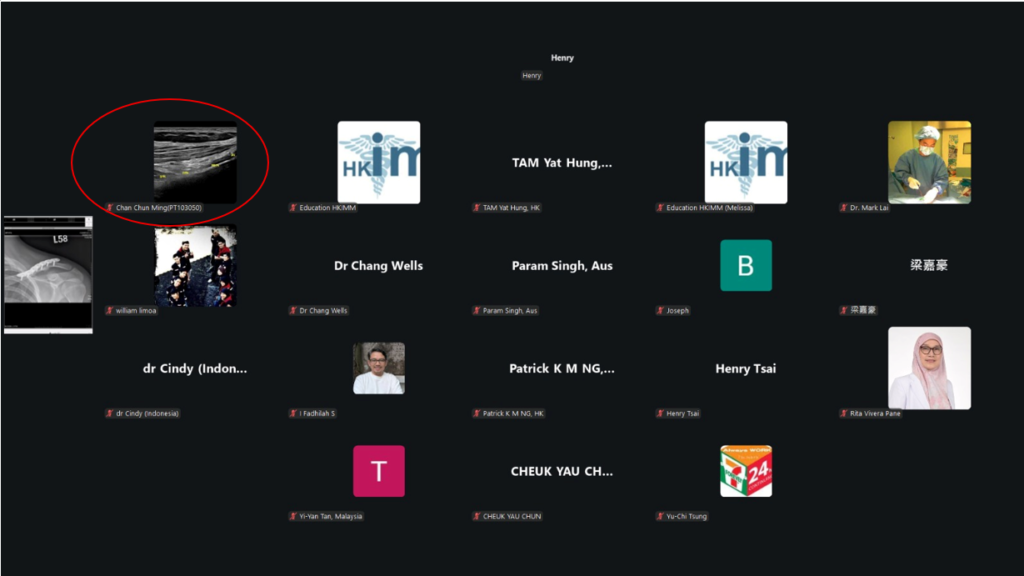The height and width of the screenshot is (576, 1024).
Task: Choose I Fadhilah S's video thumbnail
Action: coord(378,368)
